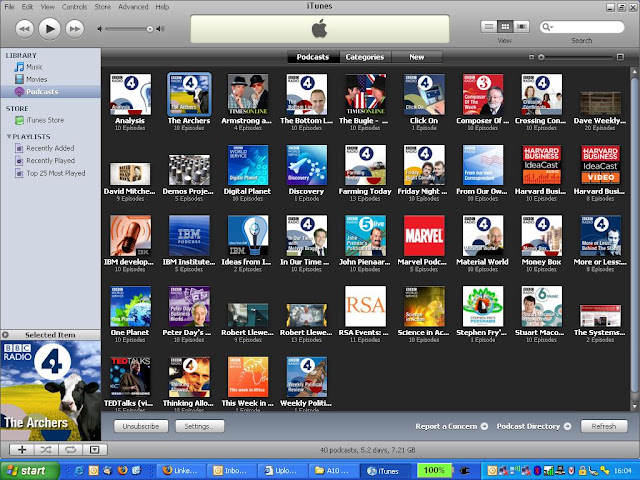The width and height of the screenshot is (640, 480).
Task: Open Firefox from Quick Launch
Action: [x=122, y=471]
